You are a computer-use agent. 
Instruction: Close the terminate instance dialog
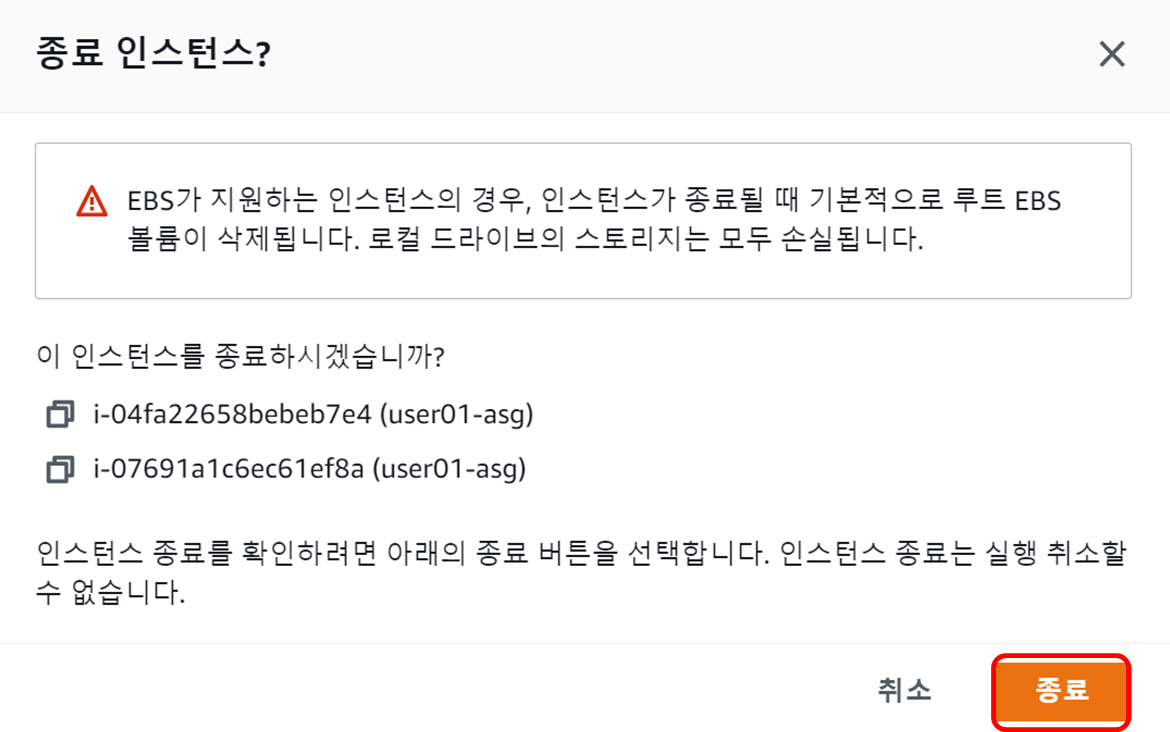1112,55
